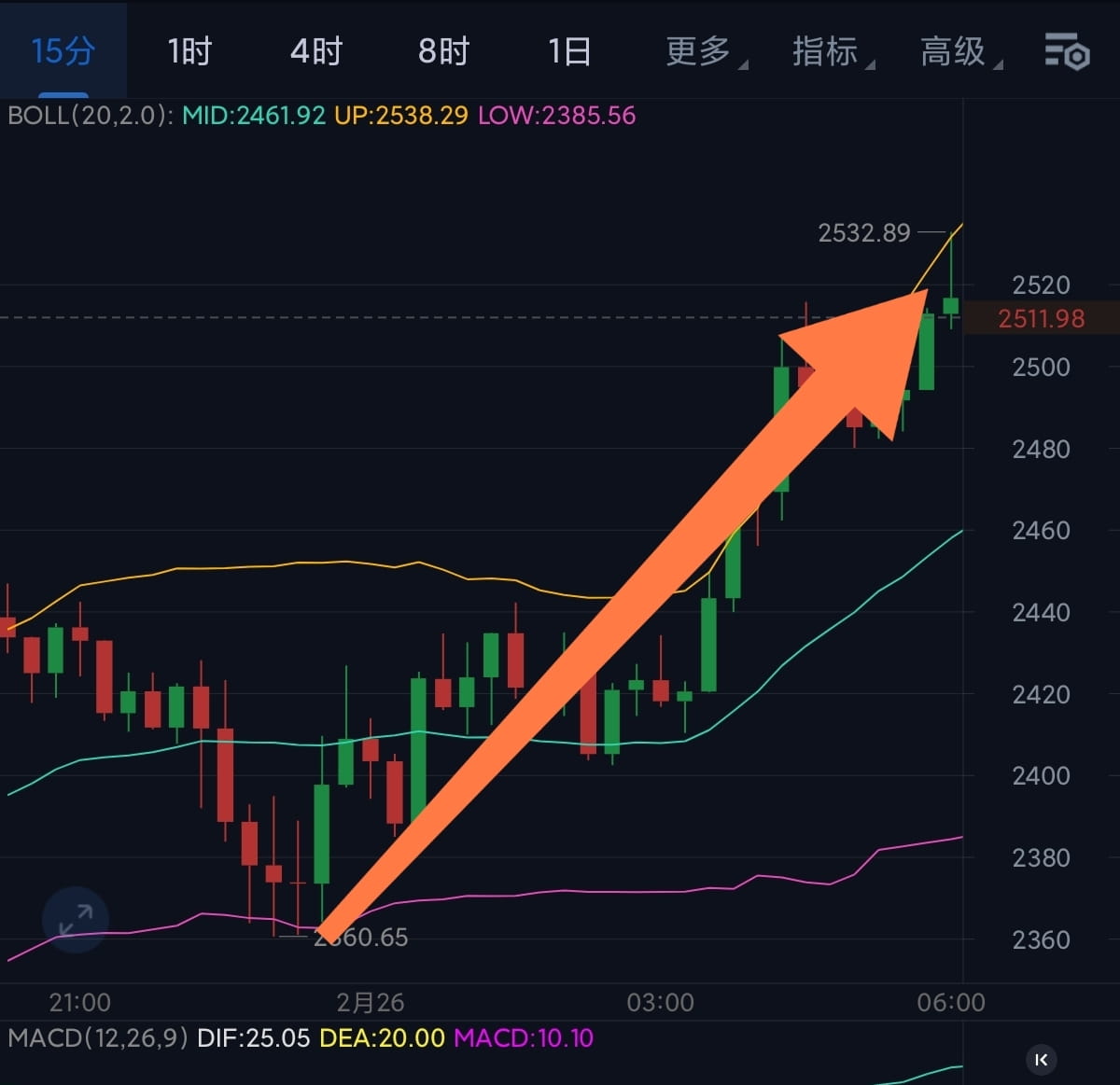The height and width of the screenshot is (1085, 1120).
Task: Click the MACD(12,26,9) indicator label
Action: (x=98, y=1037)
